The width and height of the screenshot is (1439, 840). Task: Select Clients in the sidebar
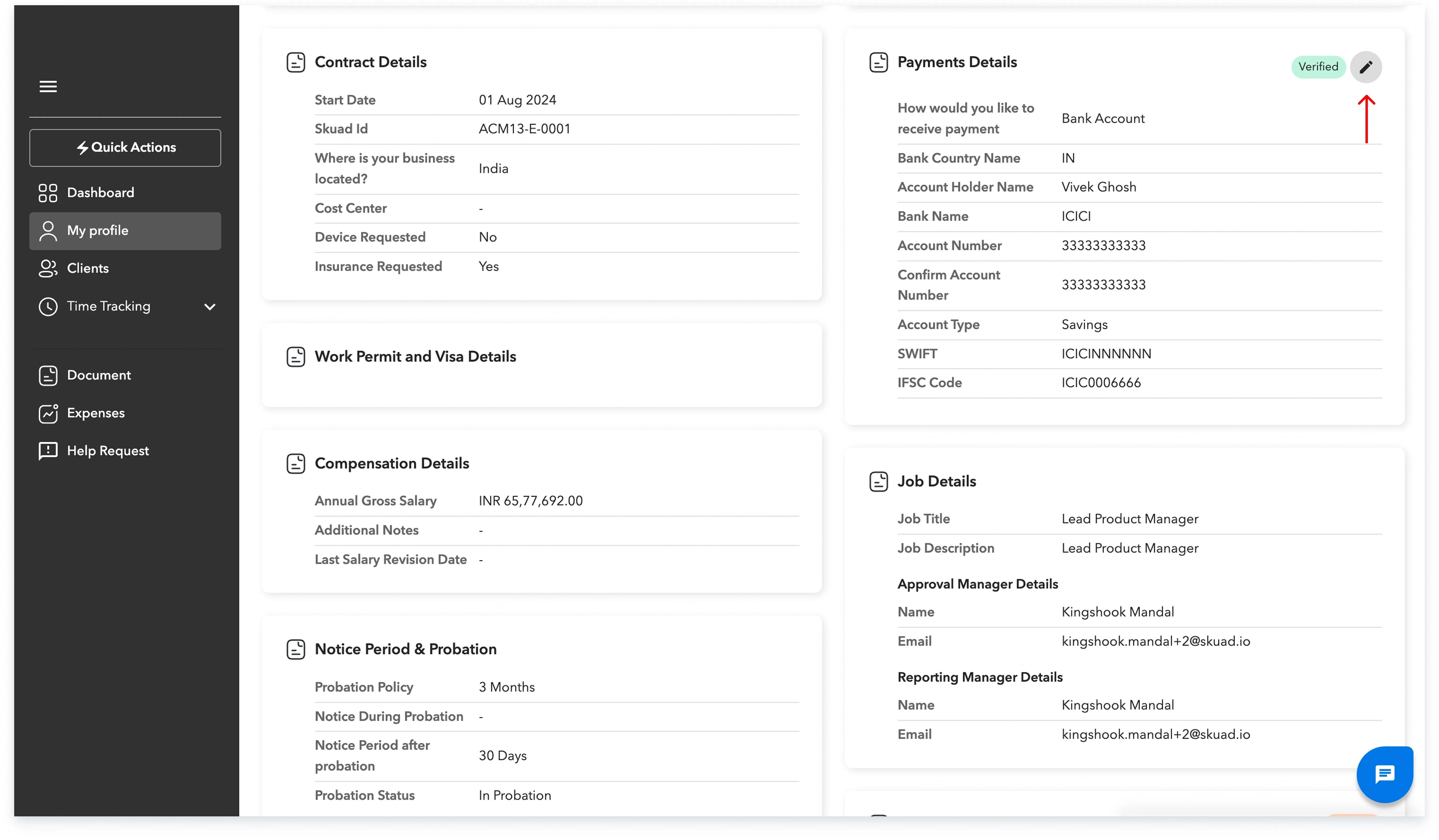(x=88, y=268)
